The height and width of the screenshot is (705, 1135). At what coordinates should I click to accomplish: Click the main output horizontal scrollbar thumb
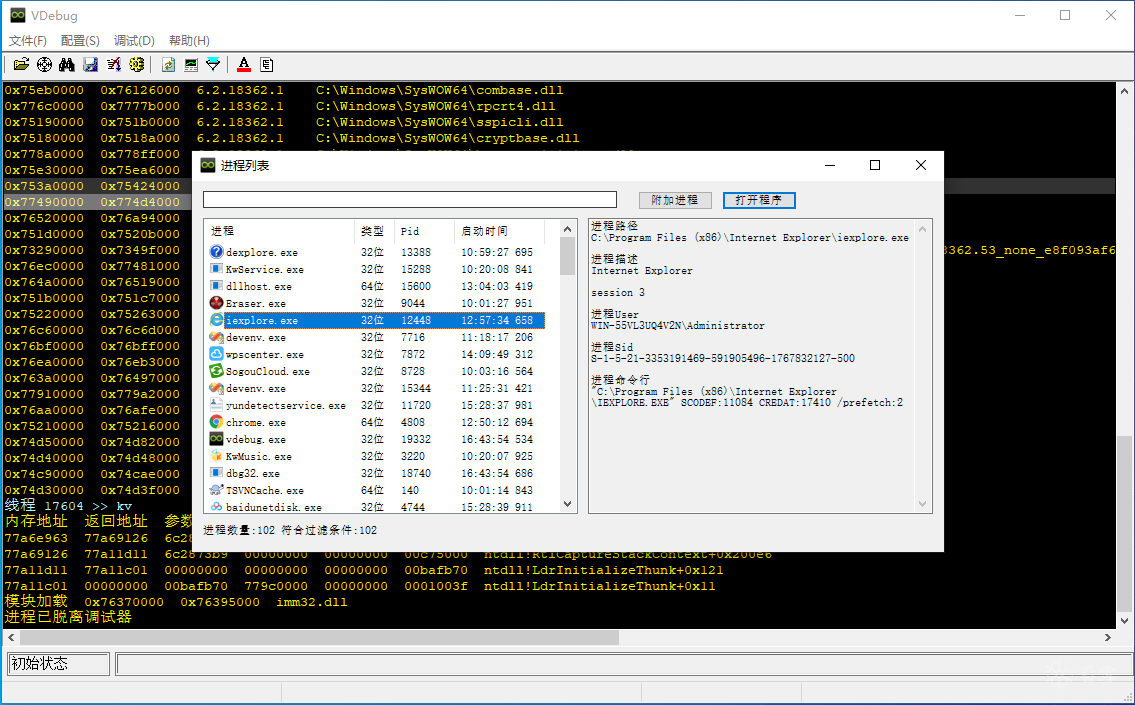coord(319,637)
